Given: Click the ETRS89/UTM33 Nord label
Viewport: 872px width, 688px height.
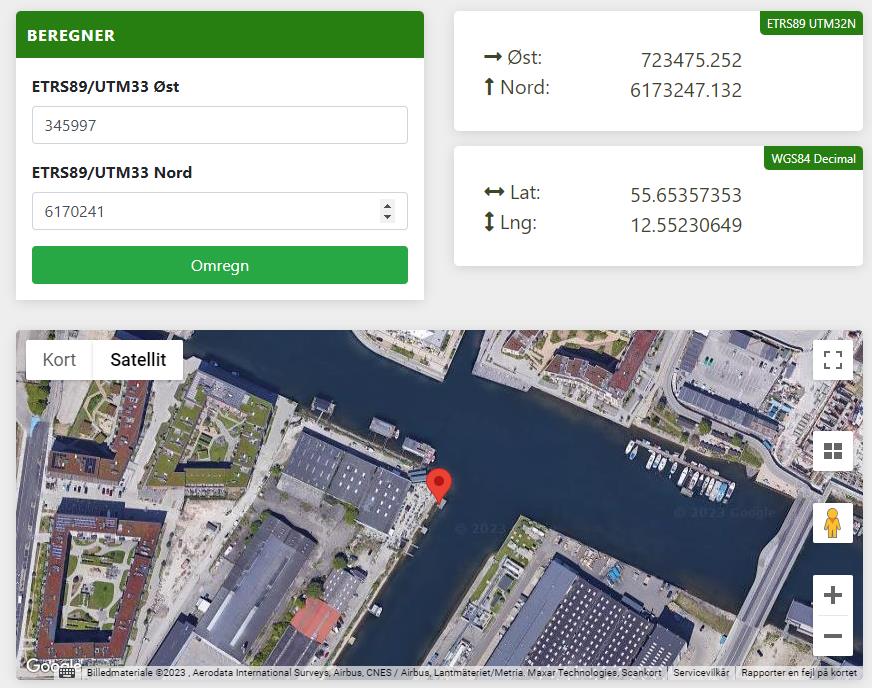Looking at the screenshot, I should click(x=112, y=172).
